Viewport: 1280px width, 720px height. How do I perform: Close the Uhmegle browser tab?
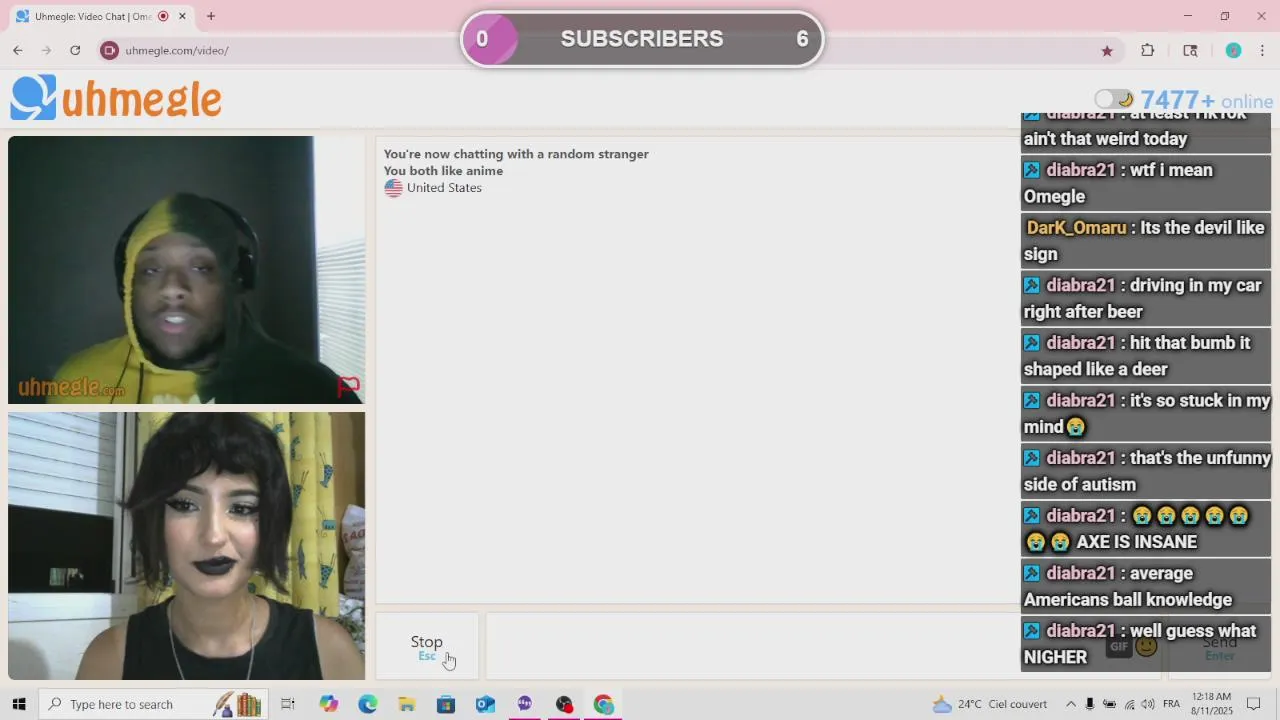182,16
